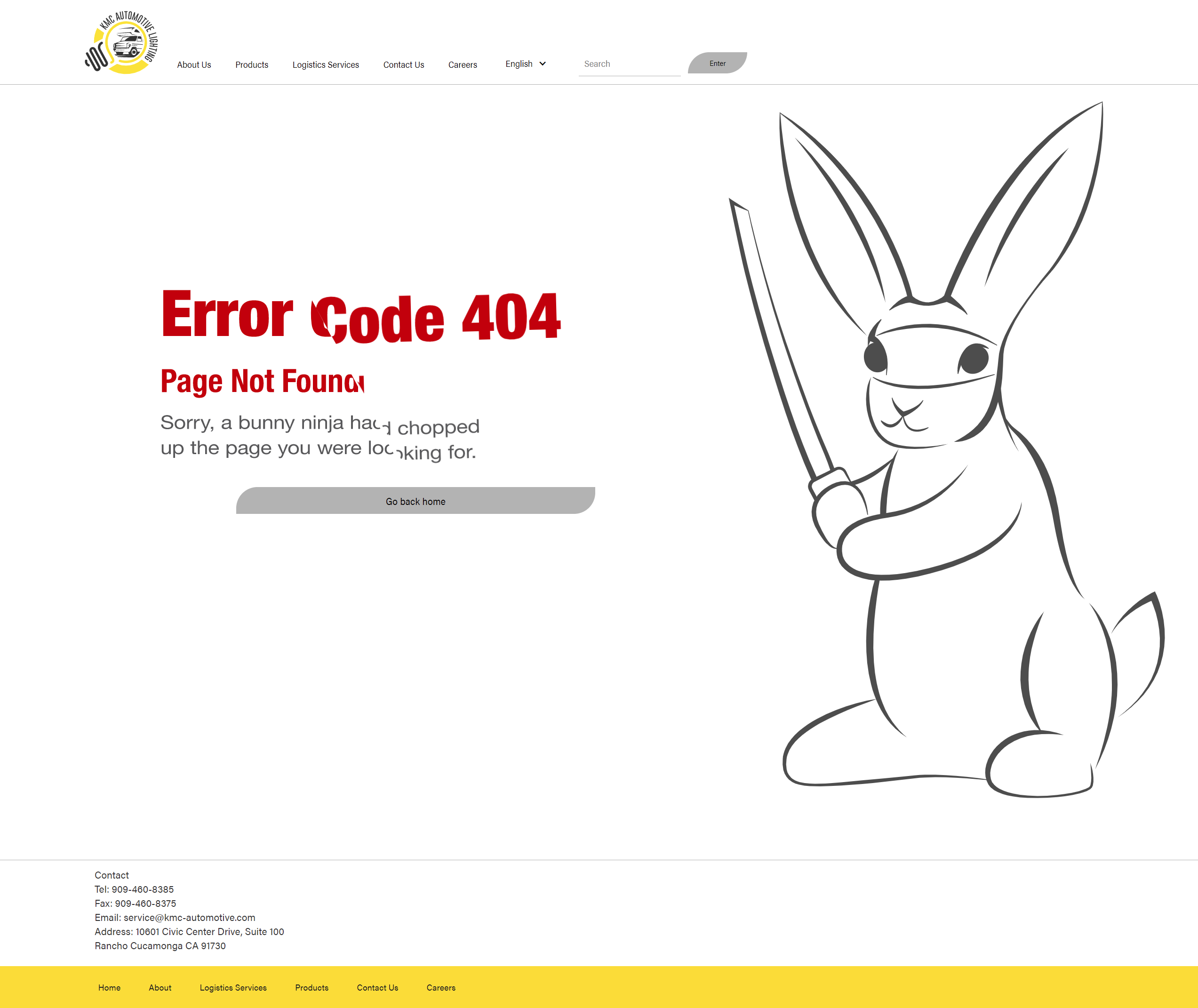1198x1008 pixels.
Task: Click Products in the yellow footer
Action: (311, 987)
